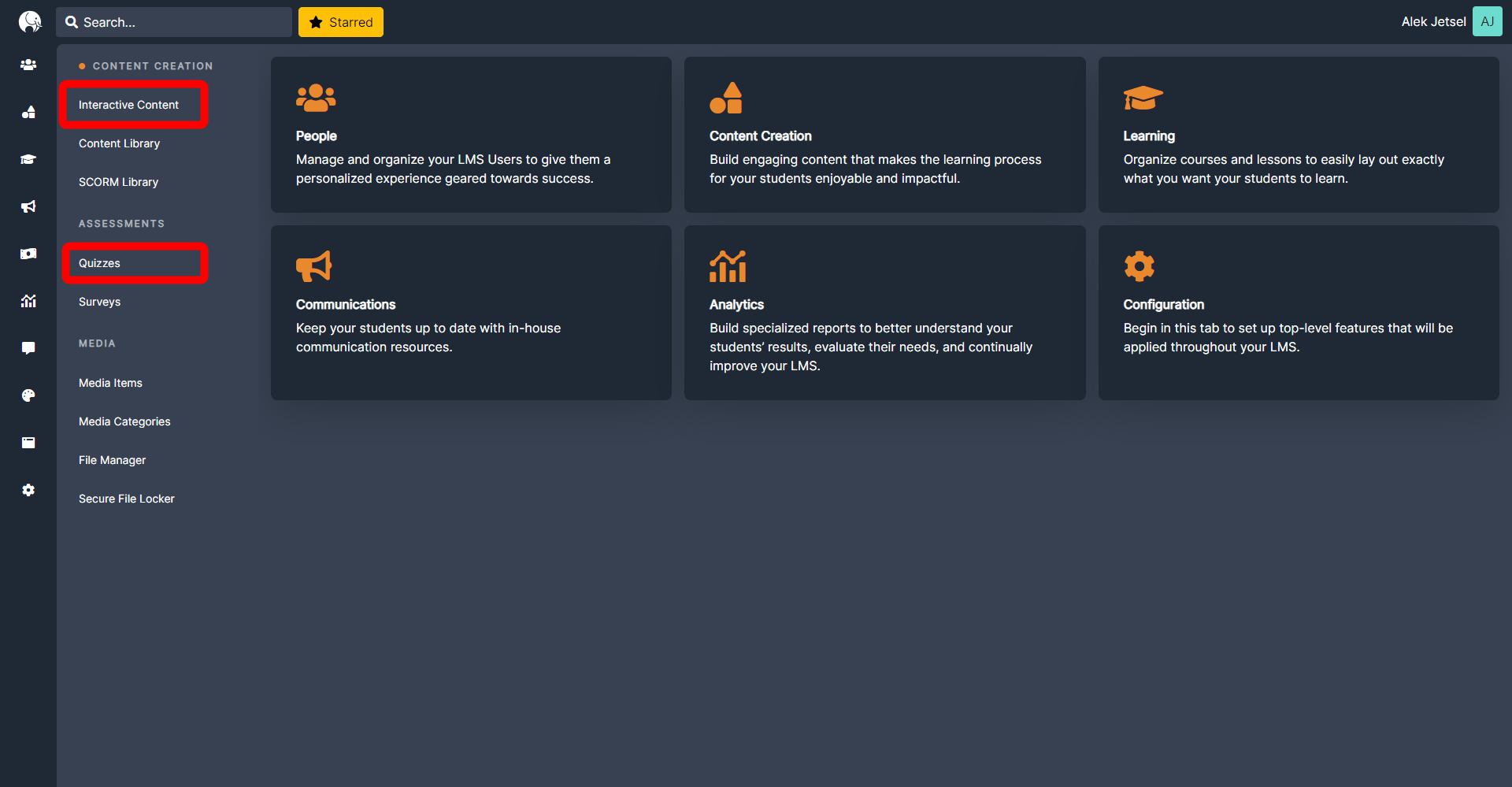Open the Configuration card title
This screenshot has width=1512, height=787.
tap(1163, 304)
